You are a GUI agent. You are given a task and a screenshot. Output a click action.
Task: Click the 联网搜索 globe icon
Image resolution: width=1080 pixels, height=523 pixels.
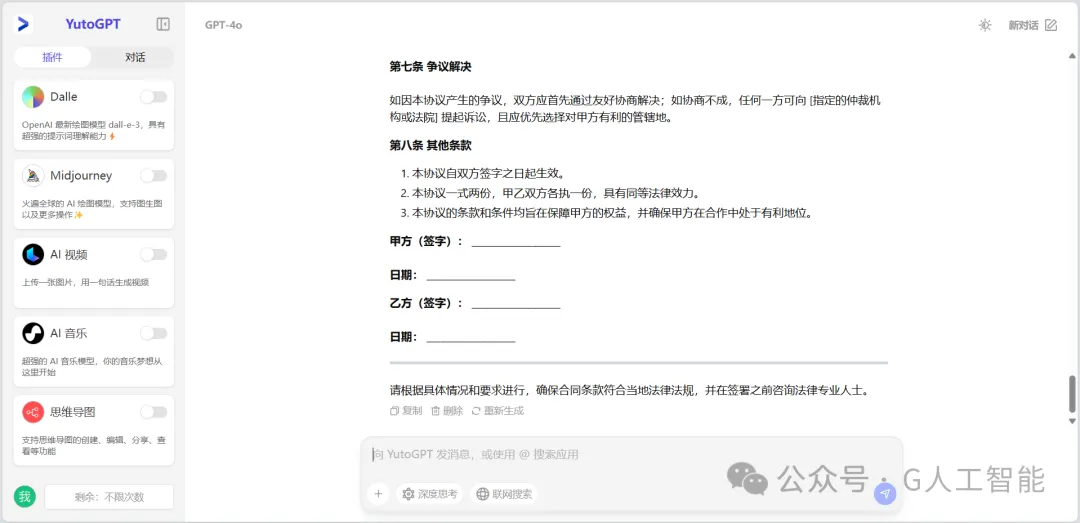click(483, 494)
